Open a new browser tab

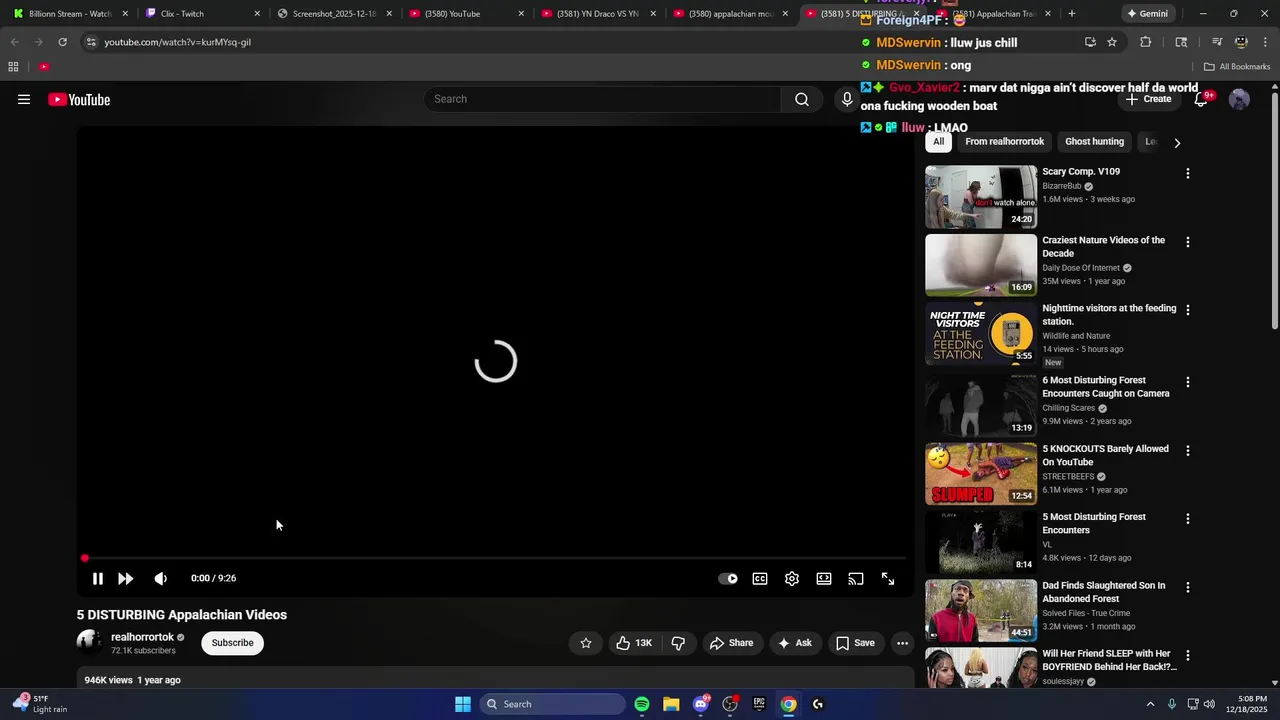(1072, 14)
